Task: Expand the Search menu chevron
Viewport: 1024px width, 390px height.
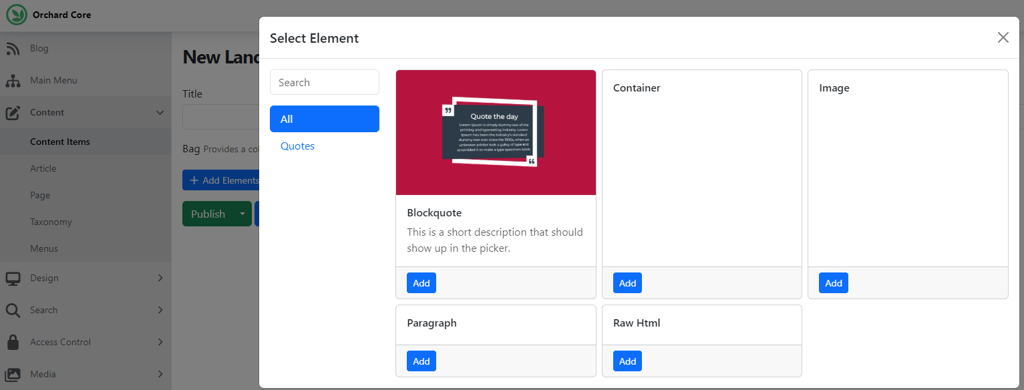Action: (160, 310)
